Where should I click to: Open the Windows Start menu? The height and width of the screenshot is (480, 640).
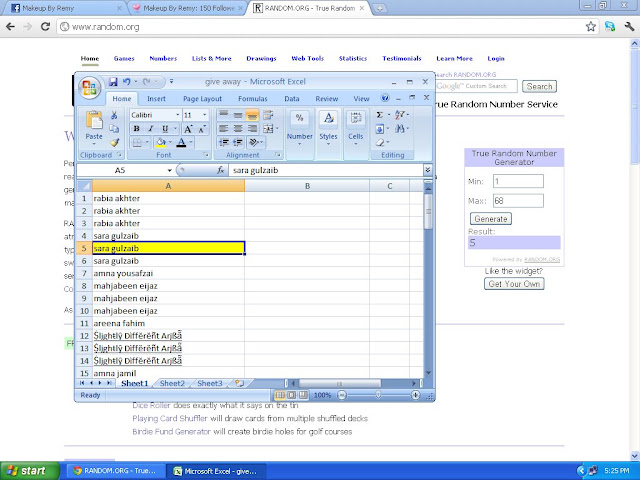[x=30, y=471]
